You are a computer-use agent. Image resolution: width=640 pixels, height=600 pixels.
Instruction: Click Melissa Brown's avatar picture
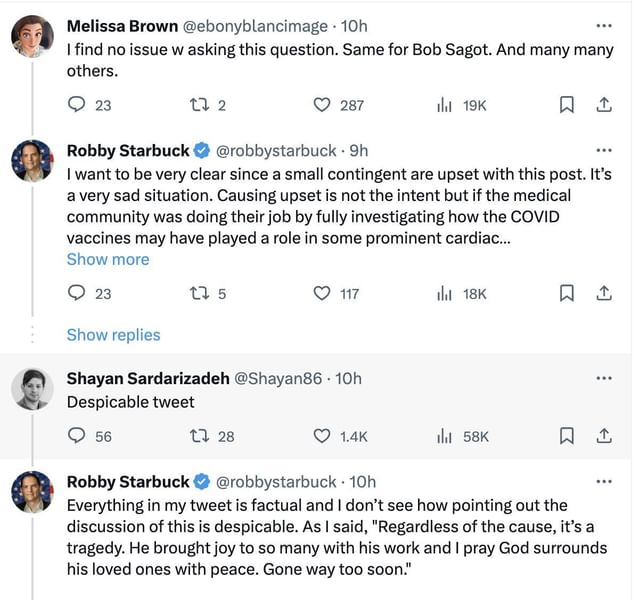tap(32, 37)
